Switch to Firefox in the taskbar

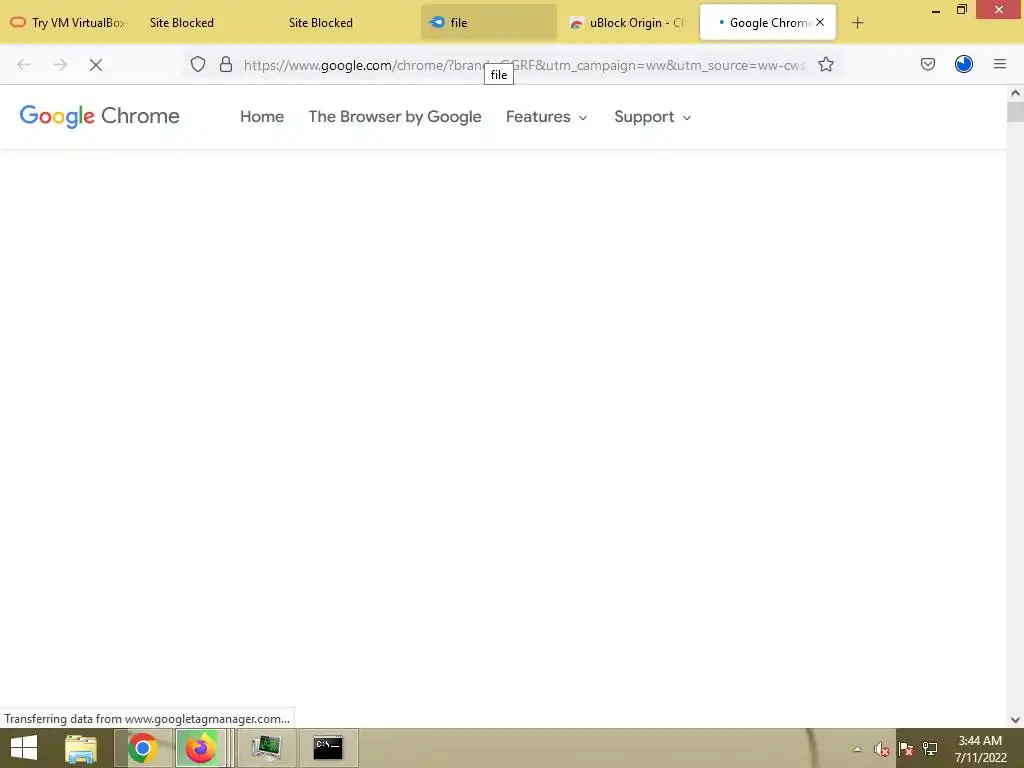(200, 748)
